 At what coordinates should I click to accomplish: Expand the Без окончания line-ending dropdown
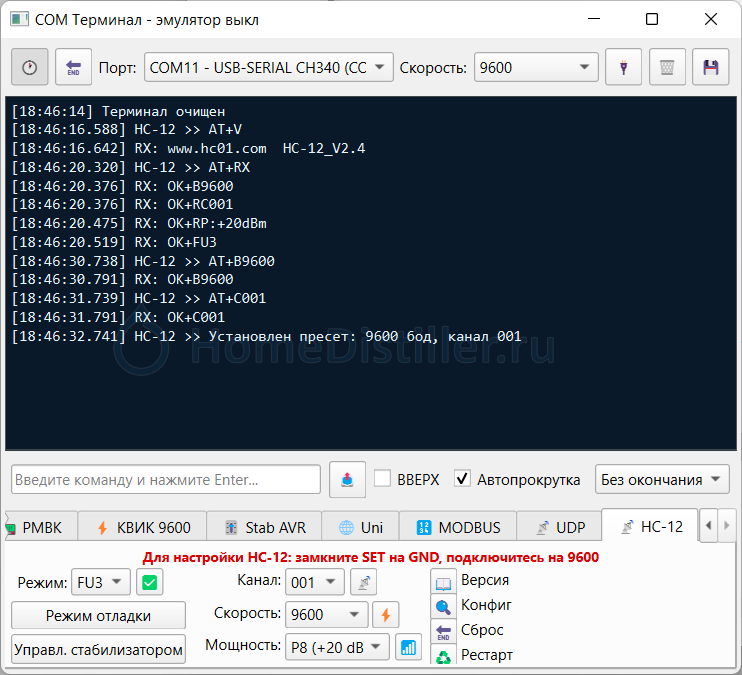pos(662,480)
